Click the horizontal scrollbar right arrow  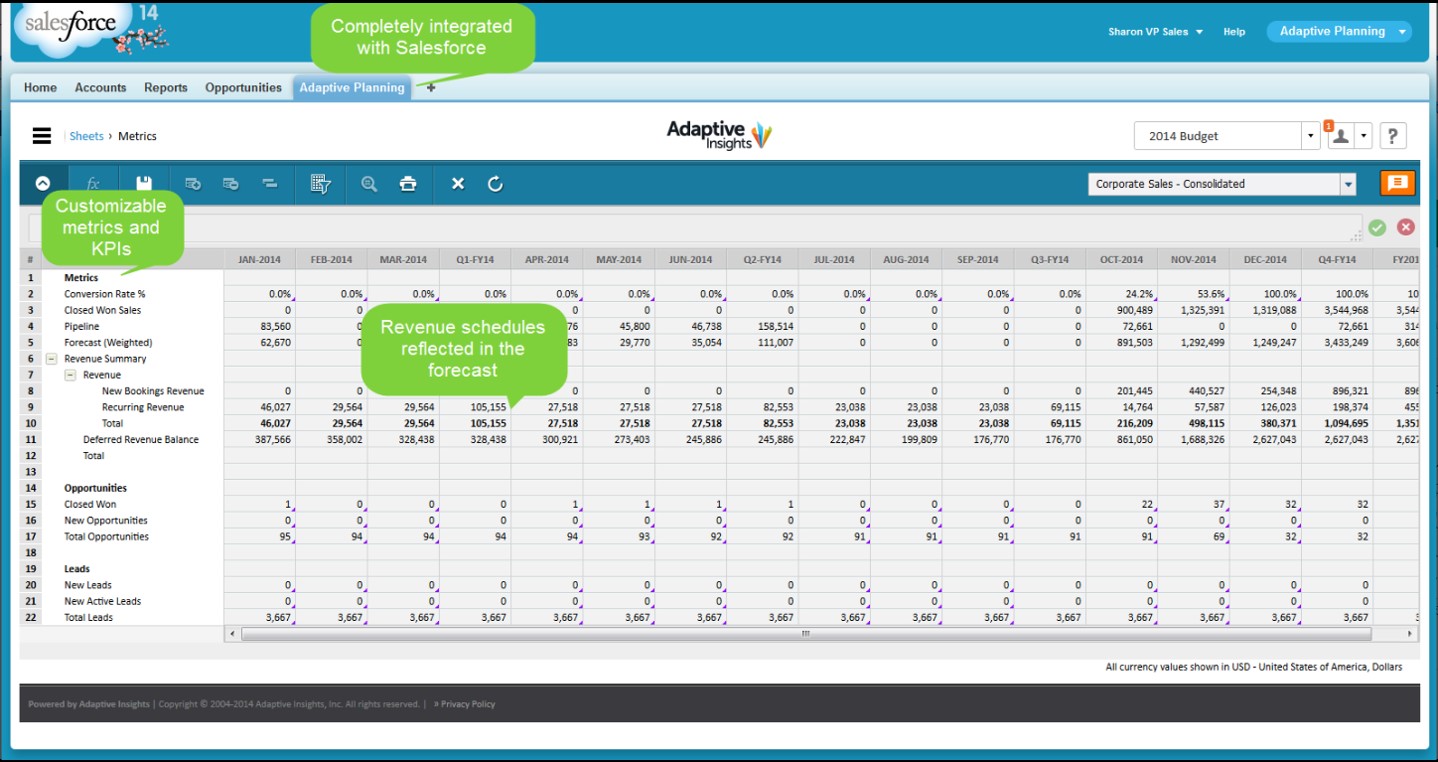coord(1410,634)
